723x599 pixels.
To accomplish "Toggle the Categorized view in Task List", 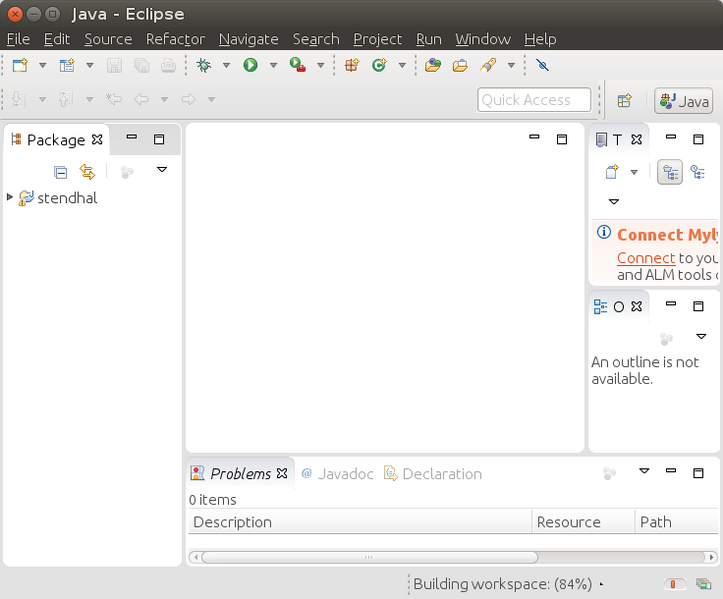I will (670, 172).
